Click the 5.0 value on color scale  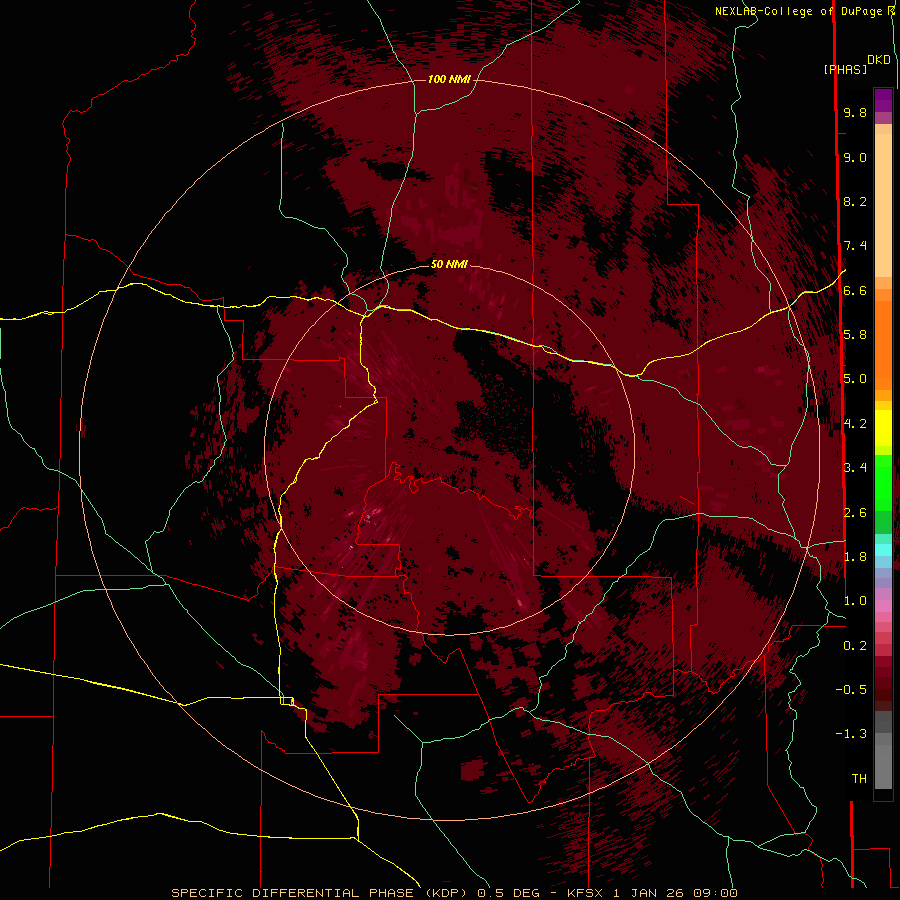click(x=855, y=379)
